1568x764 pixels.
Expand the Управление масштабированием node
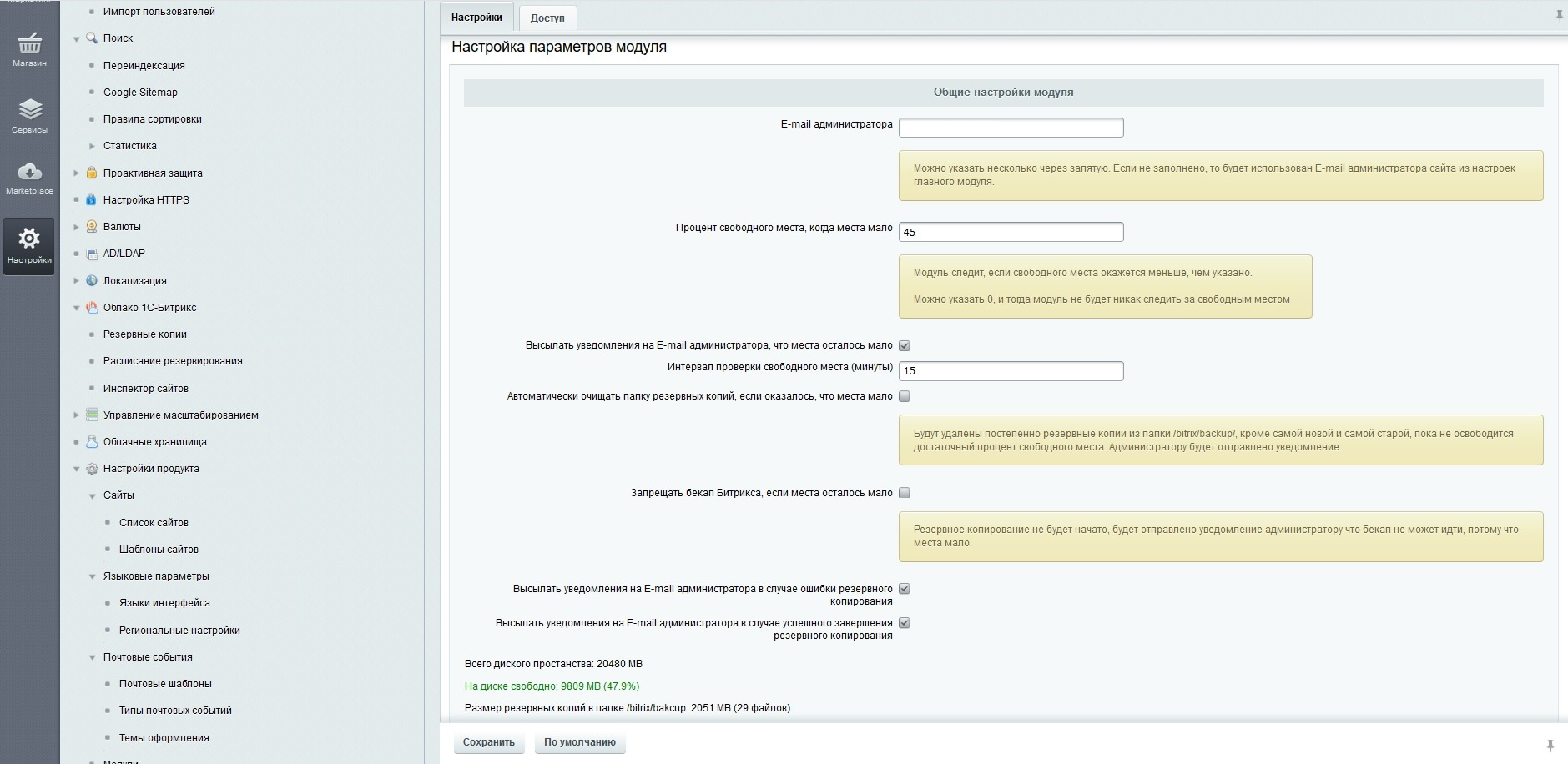pos(76,415)
